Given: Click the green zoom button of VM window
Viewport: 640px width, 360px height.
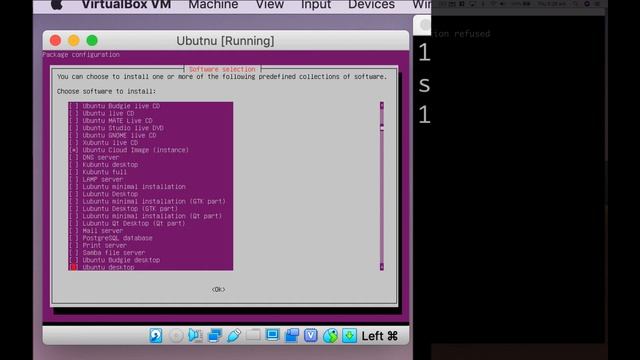Looking at the screenshot, I should [92, 40].
